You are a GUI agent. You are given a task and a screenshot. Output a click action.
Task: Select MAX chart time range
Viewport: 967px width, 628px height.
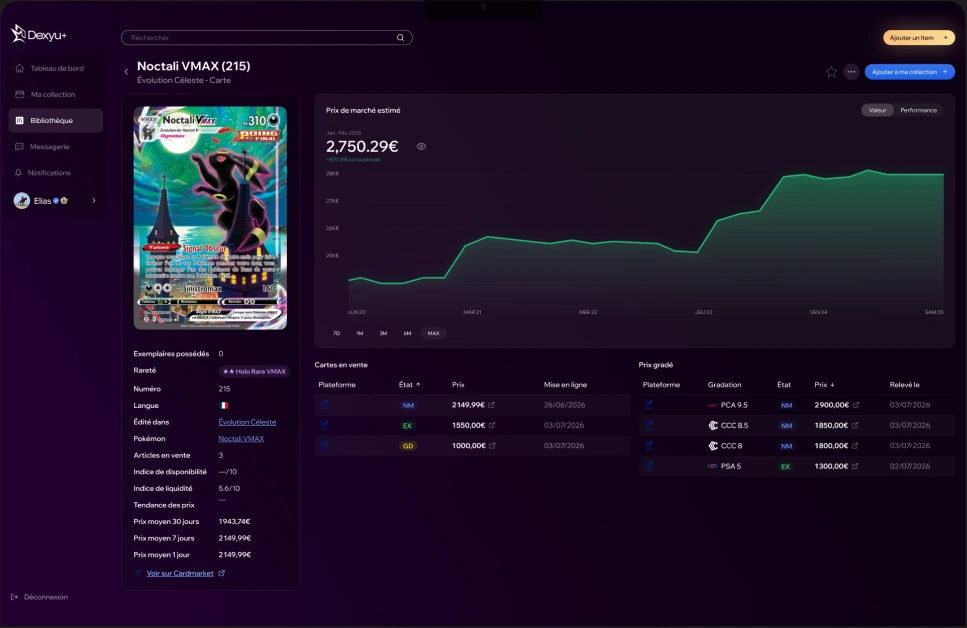(x=434, y=333)
